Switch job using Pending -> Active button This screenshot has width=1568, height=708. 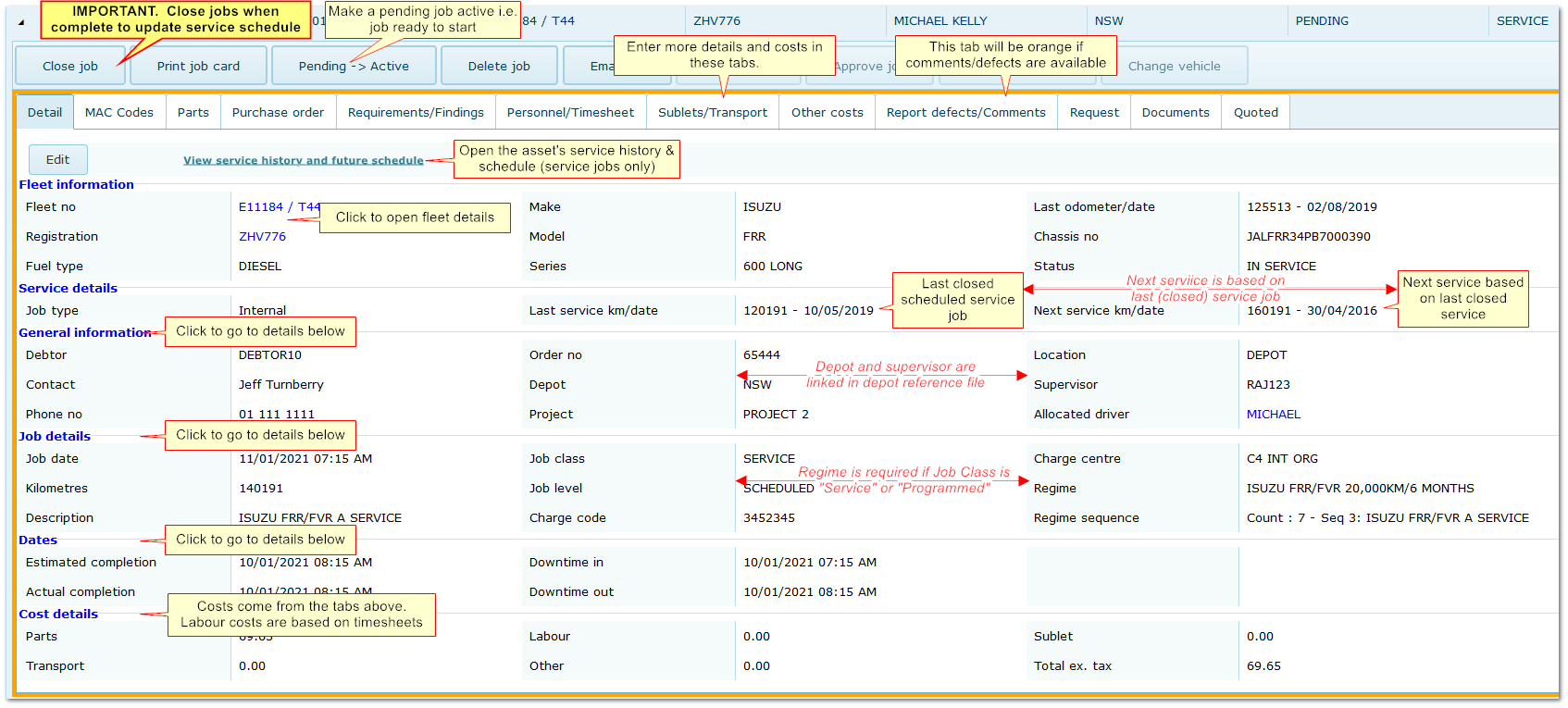(x=353, y=66)
